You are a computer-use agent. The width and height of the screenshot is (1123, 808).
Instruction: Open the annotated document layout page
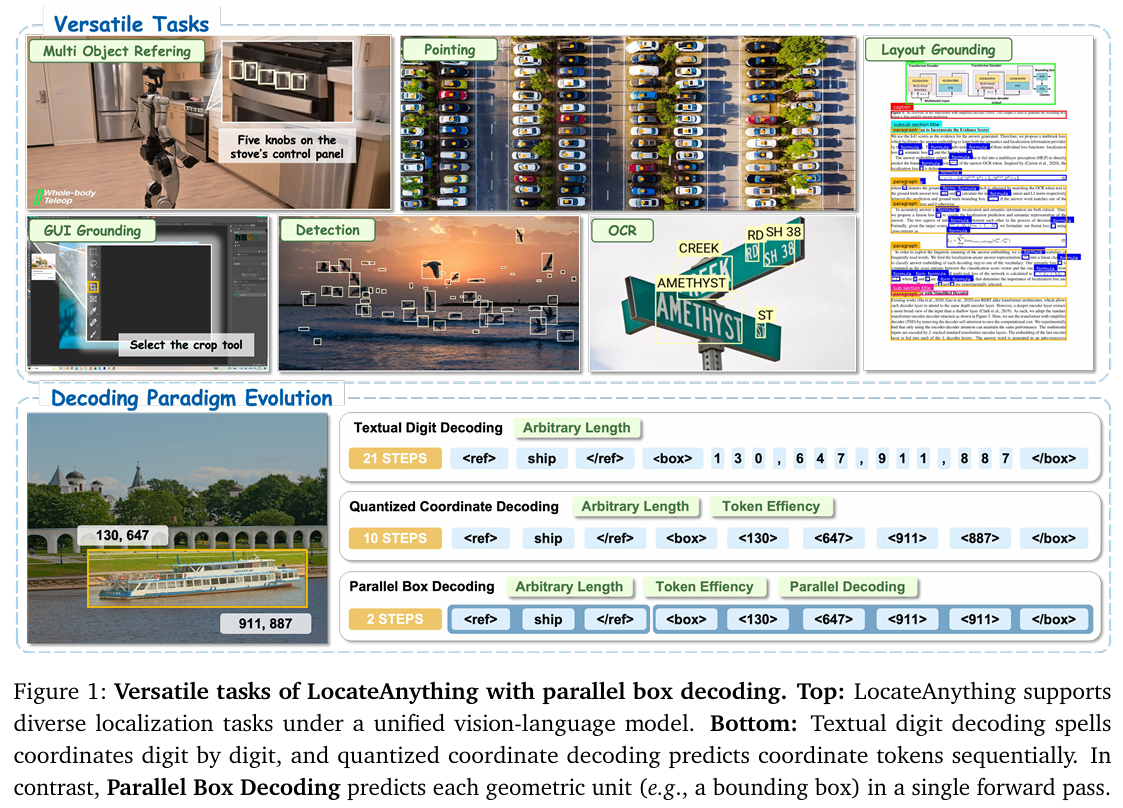979,203
